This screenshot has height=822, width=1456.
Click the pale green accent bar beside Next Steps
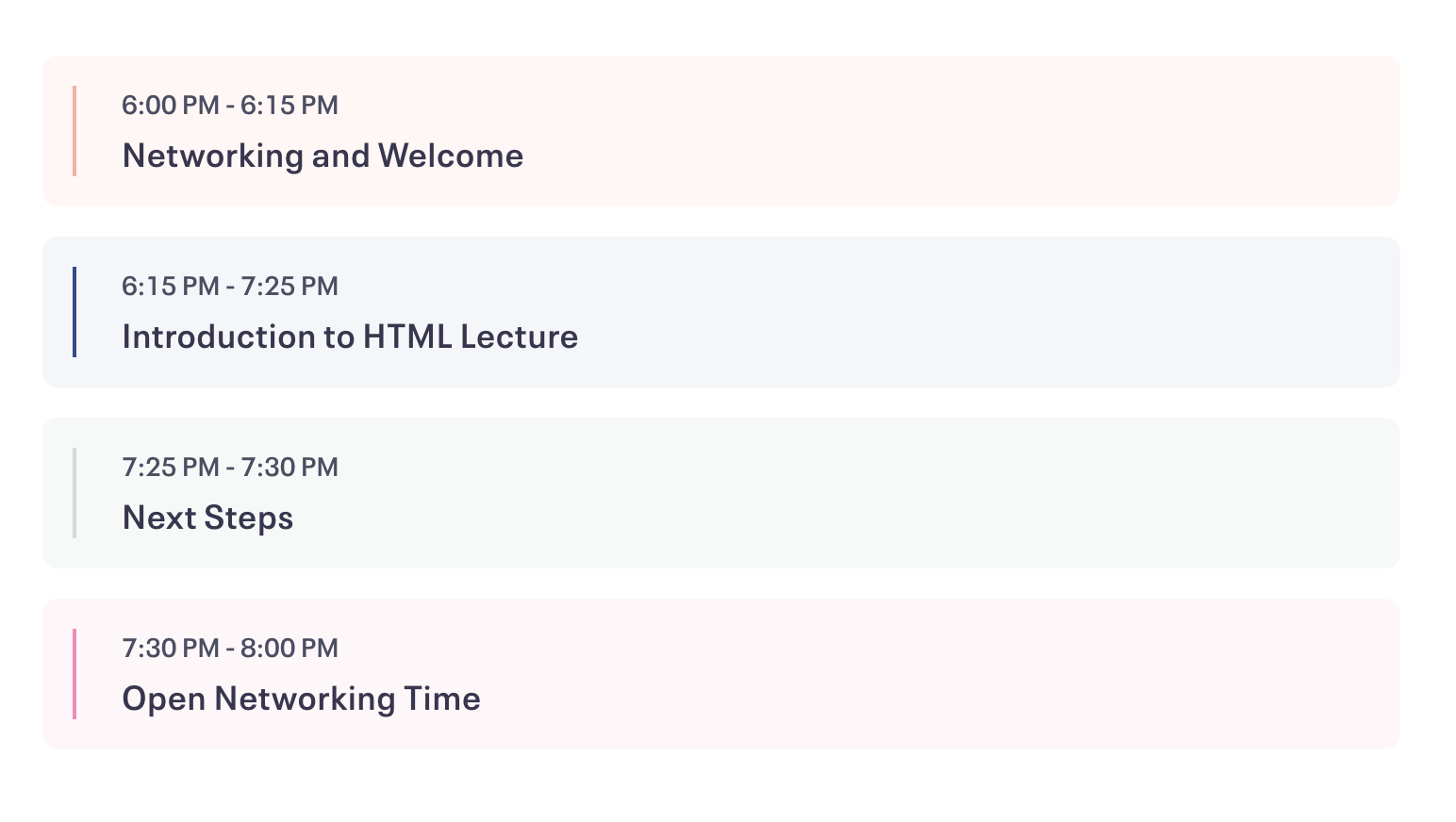coord(74,493)
